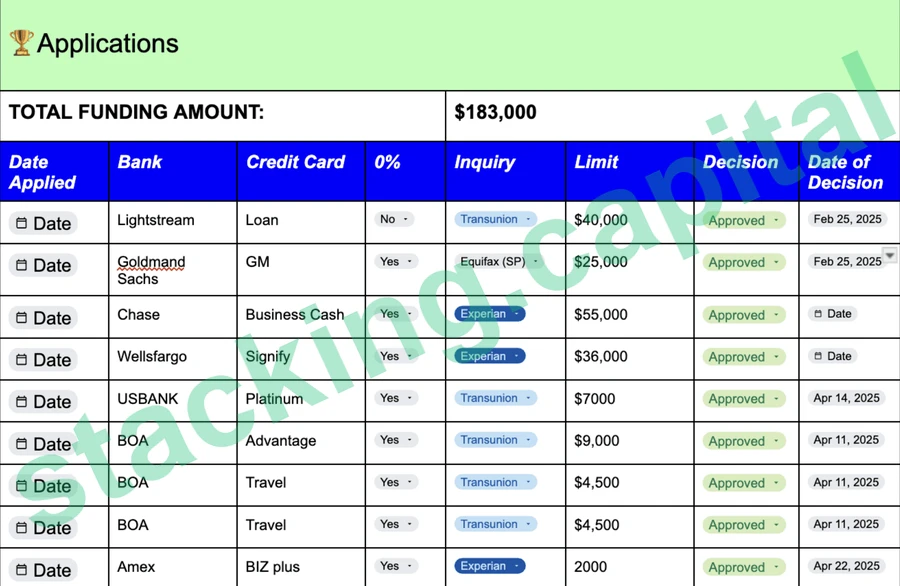Open the Transunion inquiry dropdown in USBANK row
This screenshot has height=586, width=900.
(x=496, y=398)
